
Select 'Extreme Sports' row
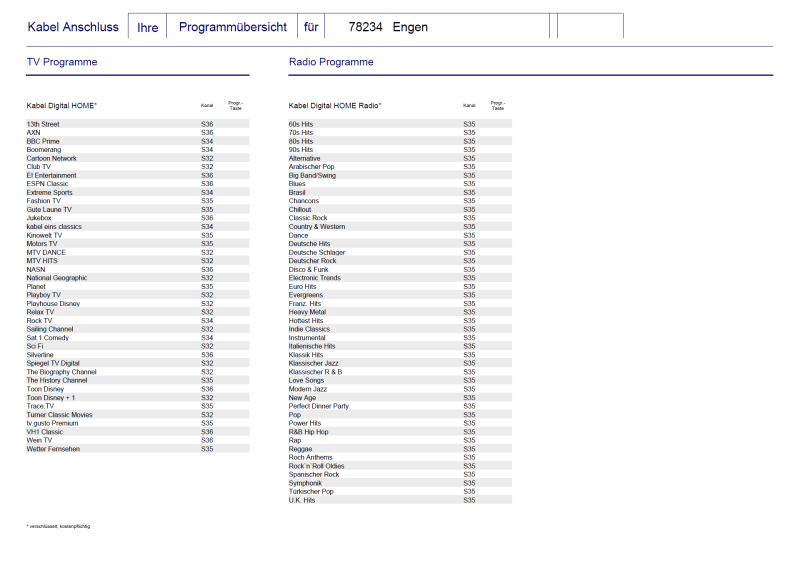138,192
